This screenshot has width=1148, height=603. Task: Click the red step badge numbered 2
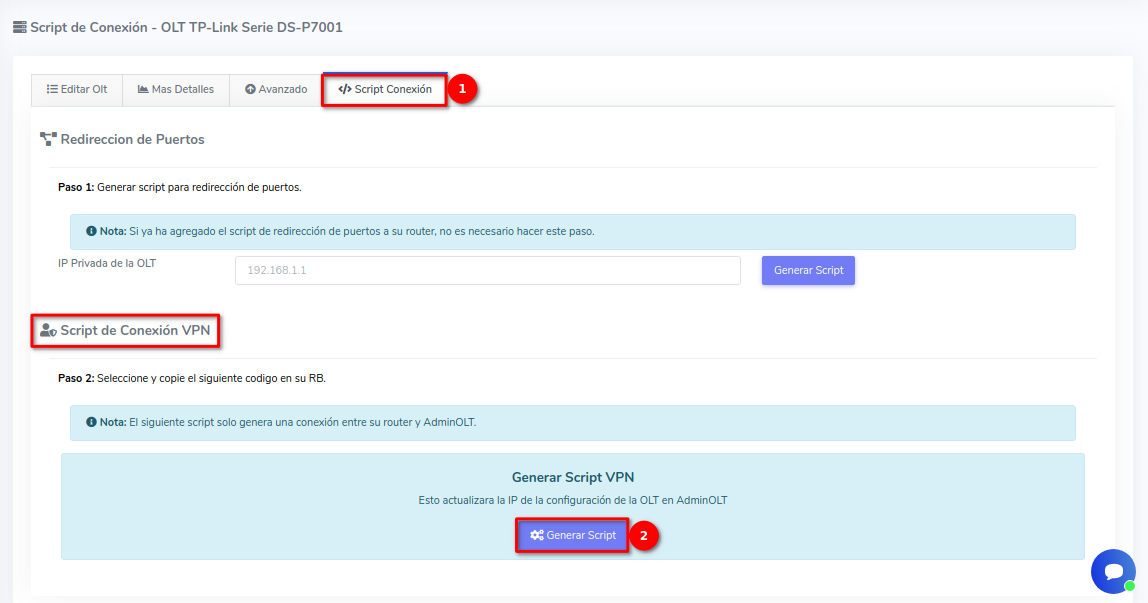[x=643, y=536]
